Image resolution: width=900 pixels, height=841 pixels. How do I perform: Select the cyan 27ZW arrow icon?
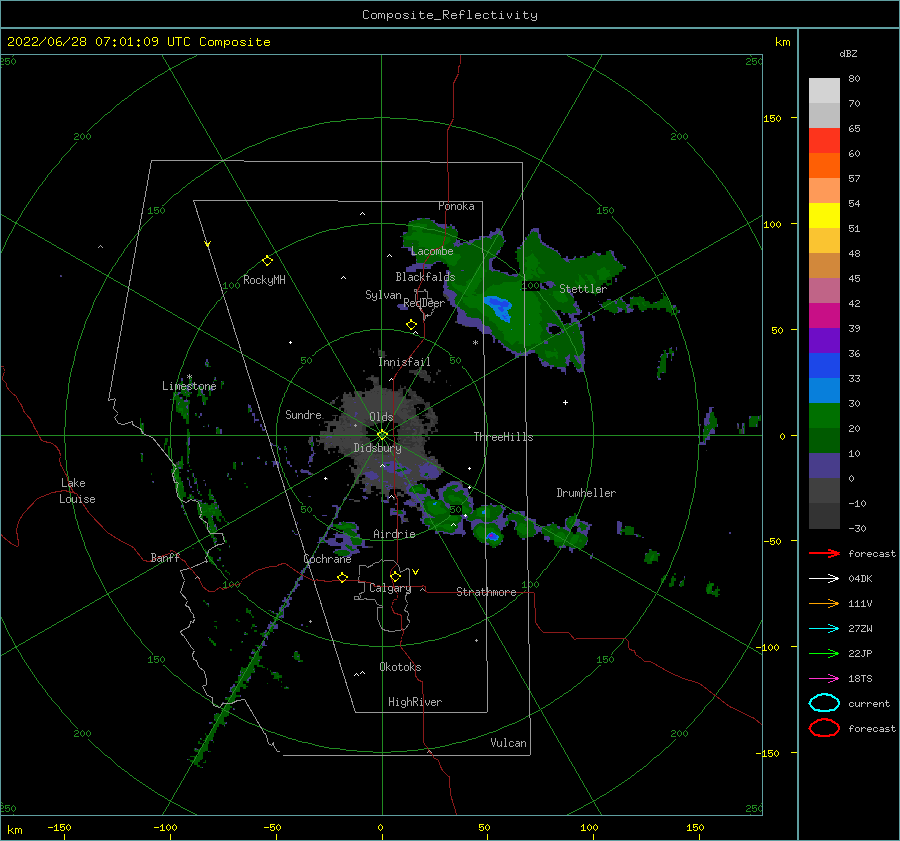pyautogui.click(x=824, y=629)
